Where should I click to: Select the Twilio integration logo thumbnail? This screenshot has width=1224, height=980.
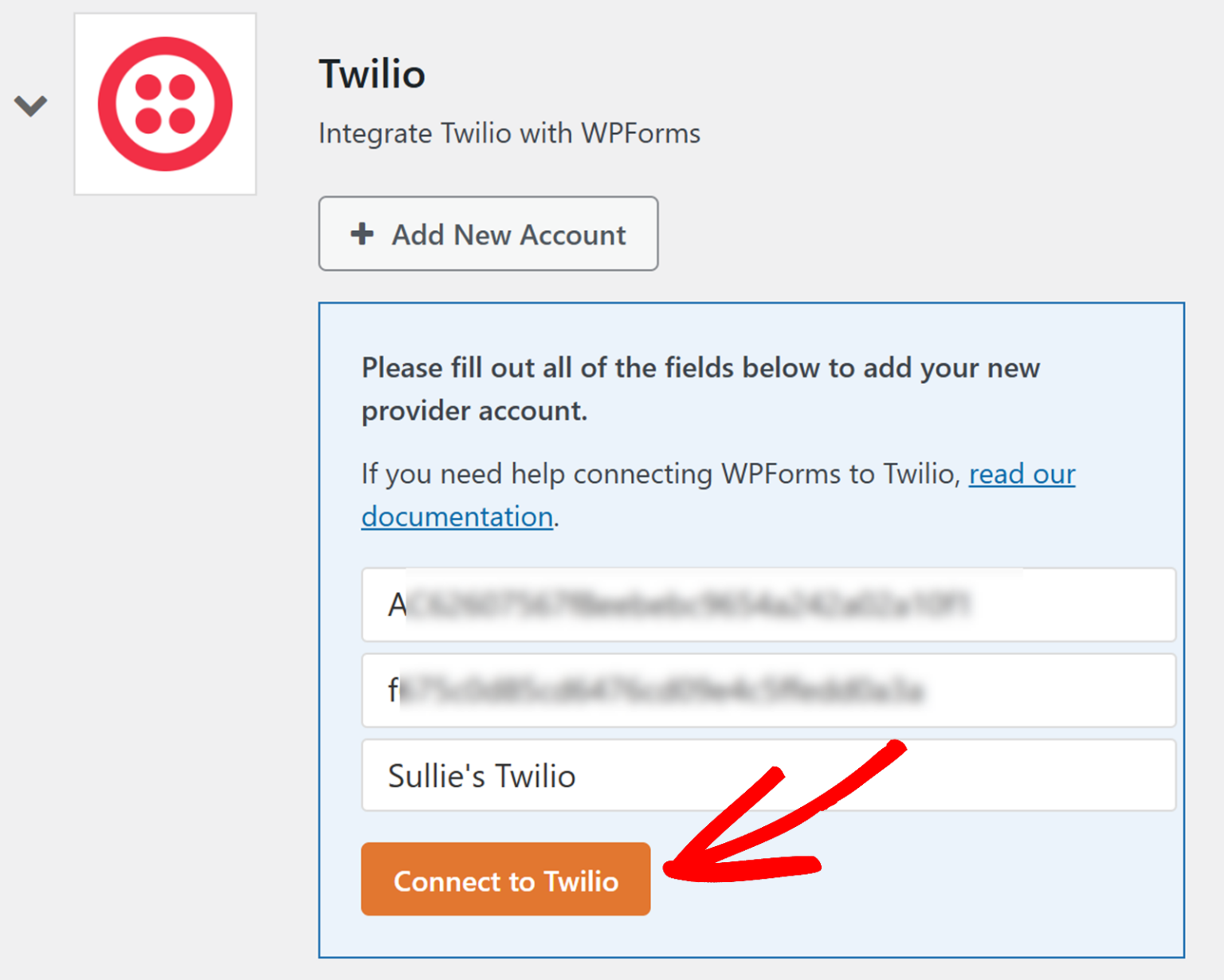tap(164, 103)
